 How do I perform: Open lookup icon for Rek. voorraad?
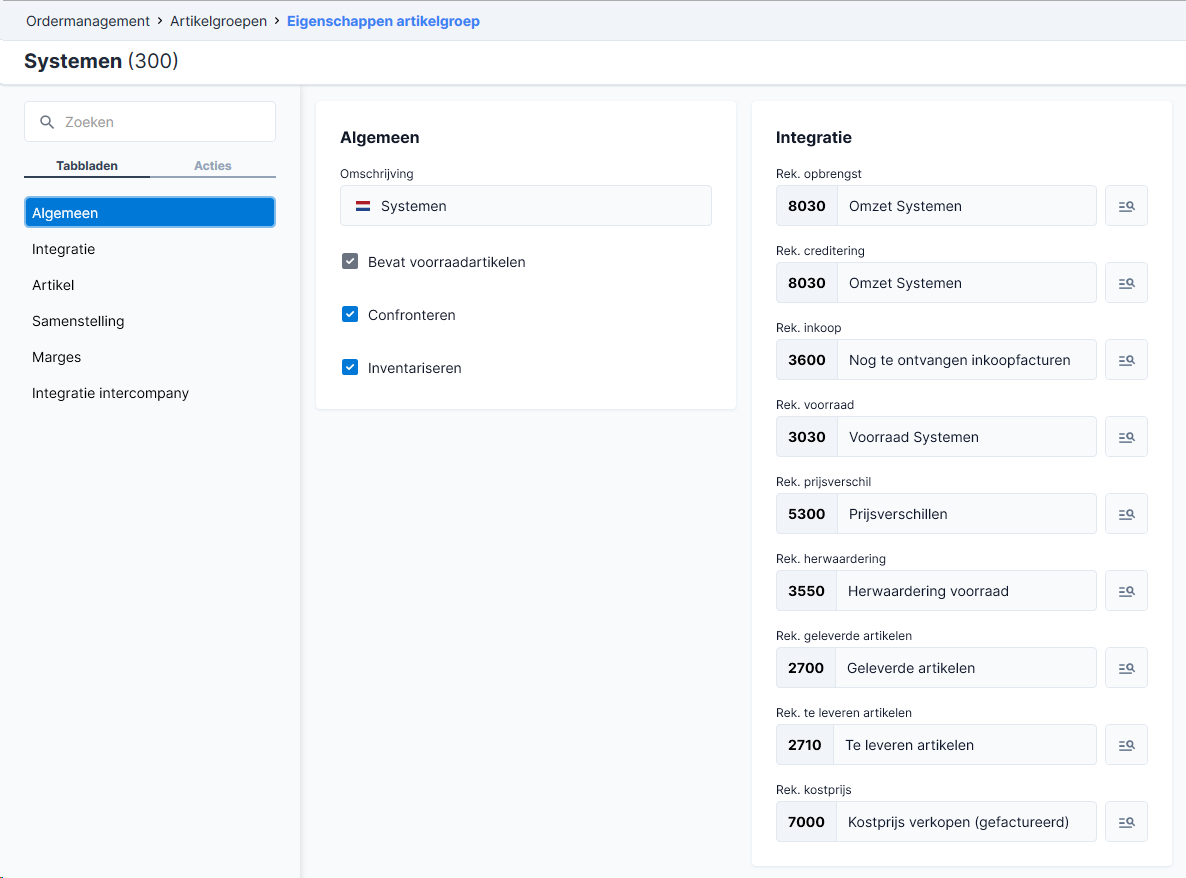click(1125, 437)
